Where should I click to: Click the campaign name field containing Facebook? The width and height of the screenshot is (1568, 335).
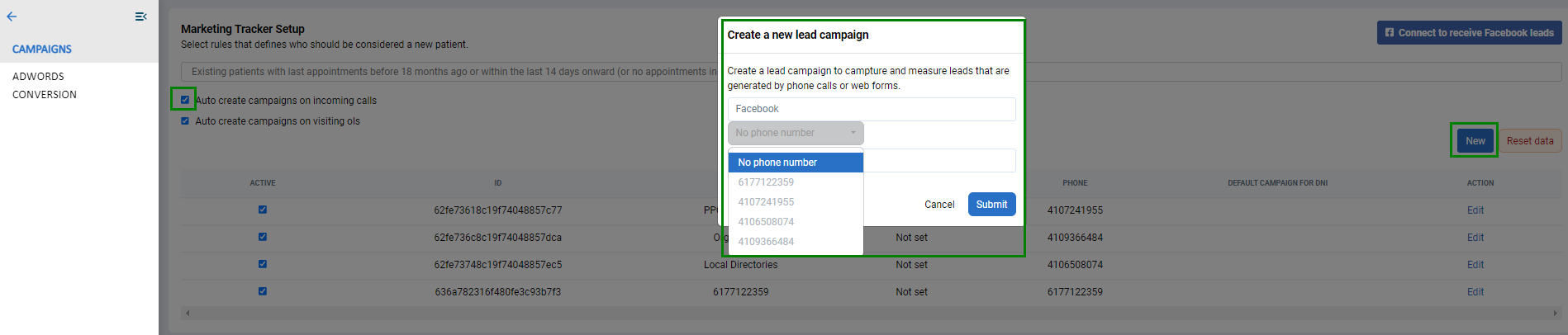point(872,109)
